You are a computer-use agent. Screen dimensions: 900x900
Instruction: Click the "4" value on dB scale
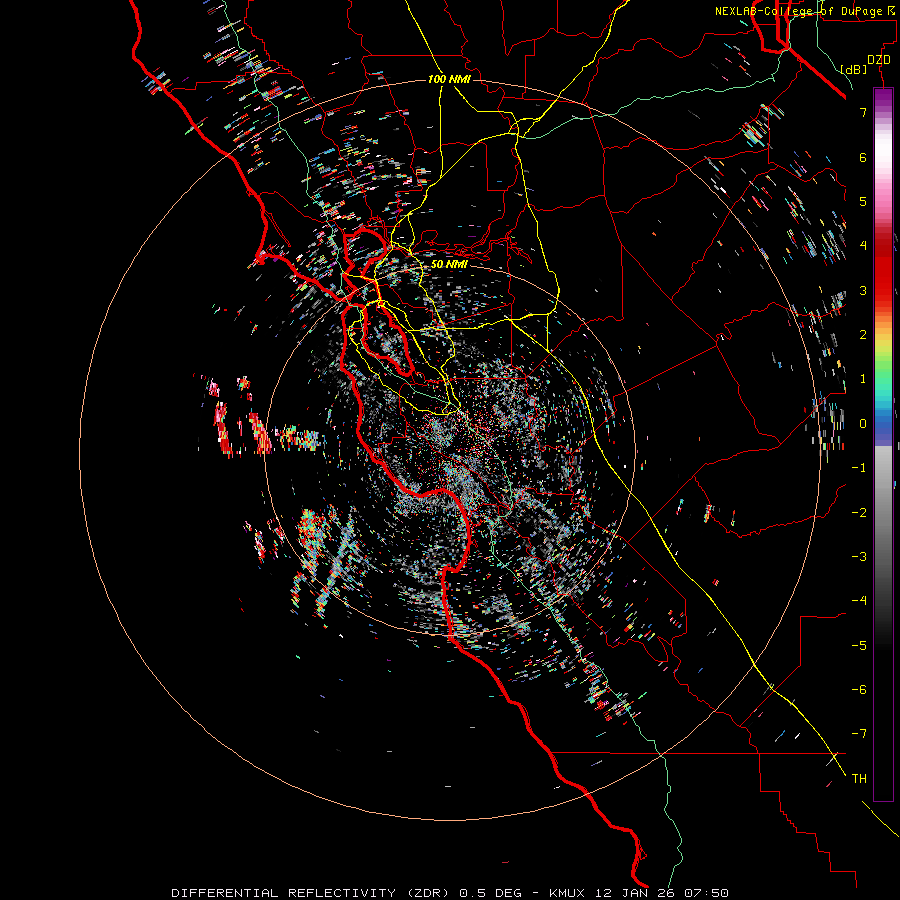click(863, 246)
